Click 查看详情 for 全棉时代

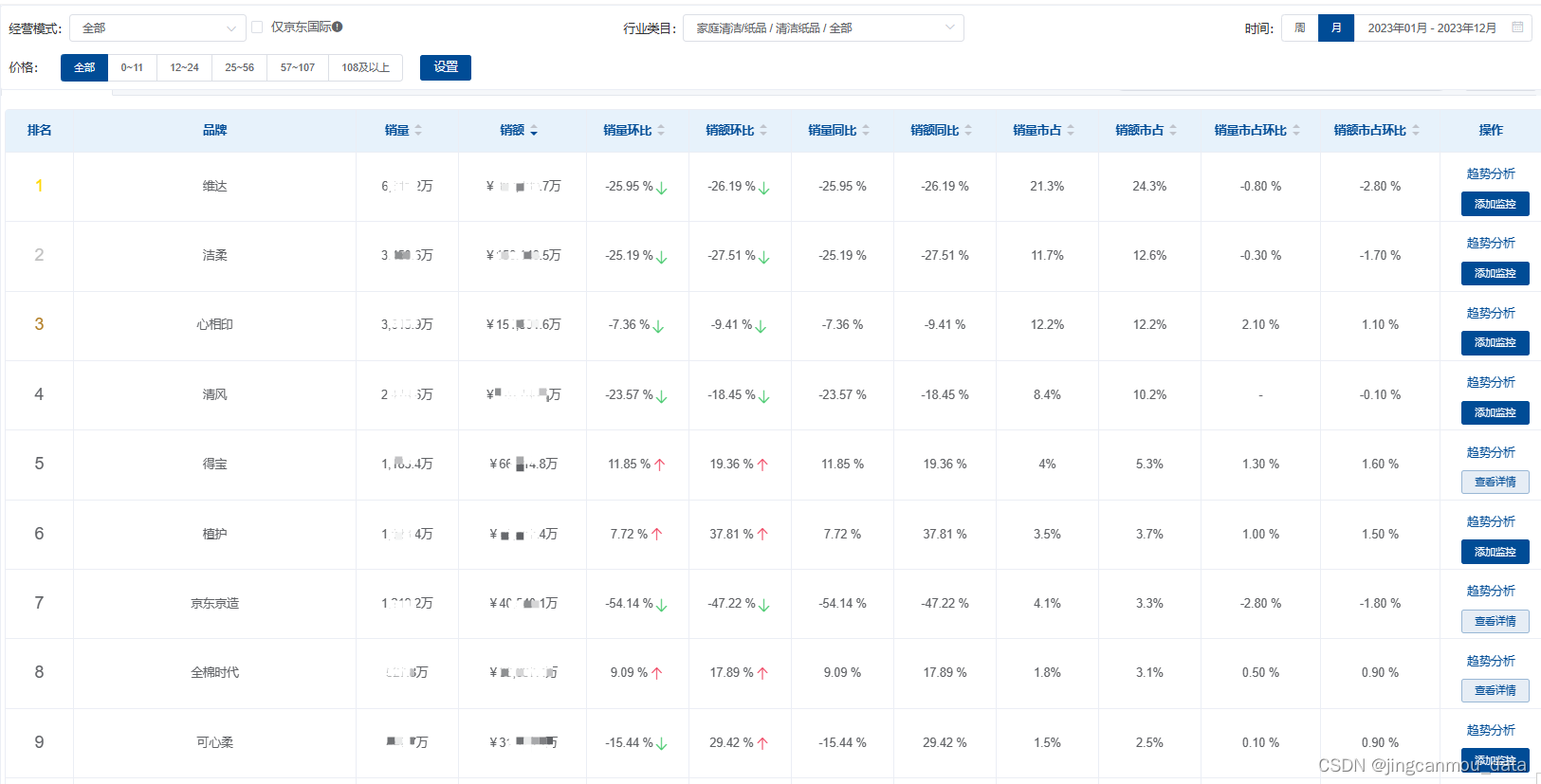coord(1495,690)
